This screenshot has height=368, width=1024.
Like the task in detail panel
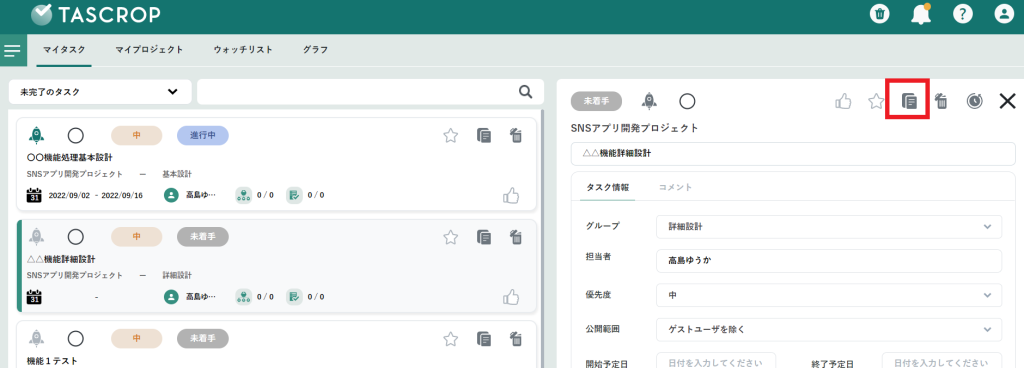[x=844, y=101]
